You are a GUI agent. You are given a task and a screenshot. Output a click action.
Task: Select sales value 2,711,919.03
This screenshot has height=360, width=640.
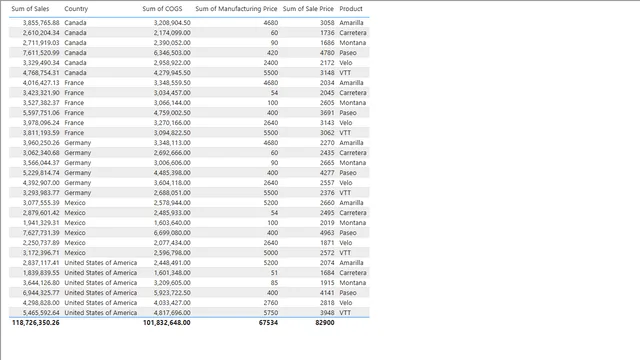[x=41, y=43]
